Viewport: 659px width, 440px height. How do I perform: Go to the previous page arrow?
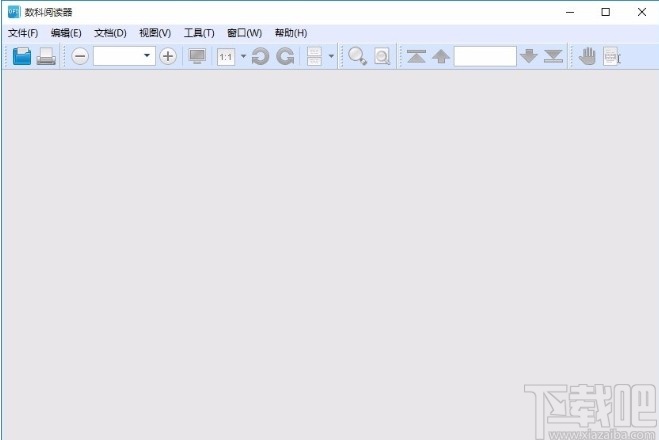[441, 56]
